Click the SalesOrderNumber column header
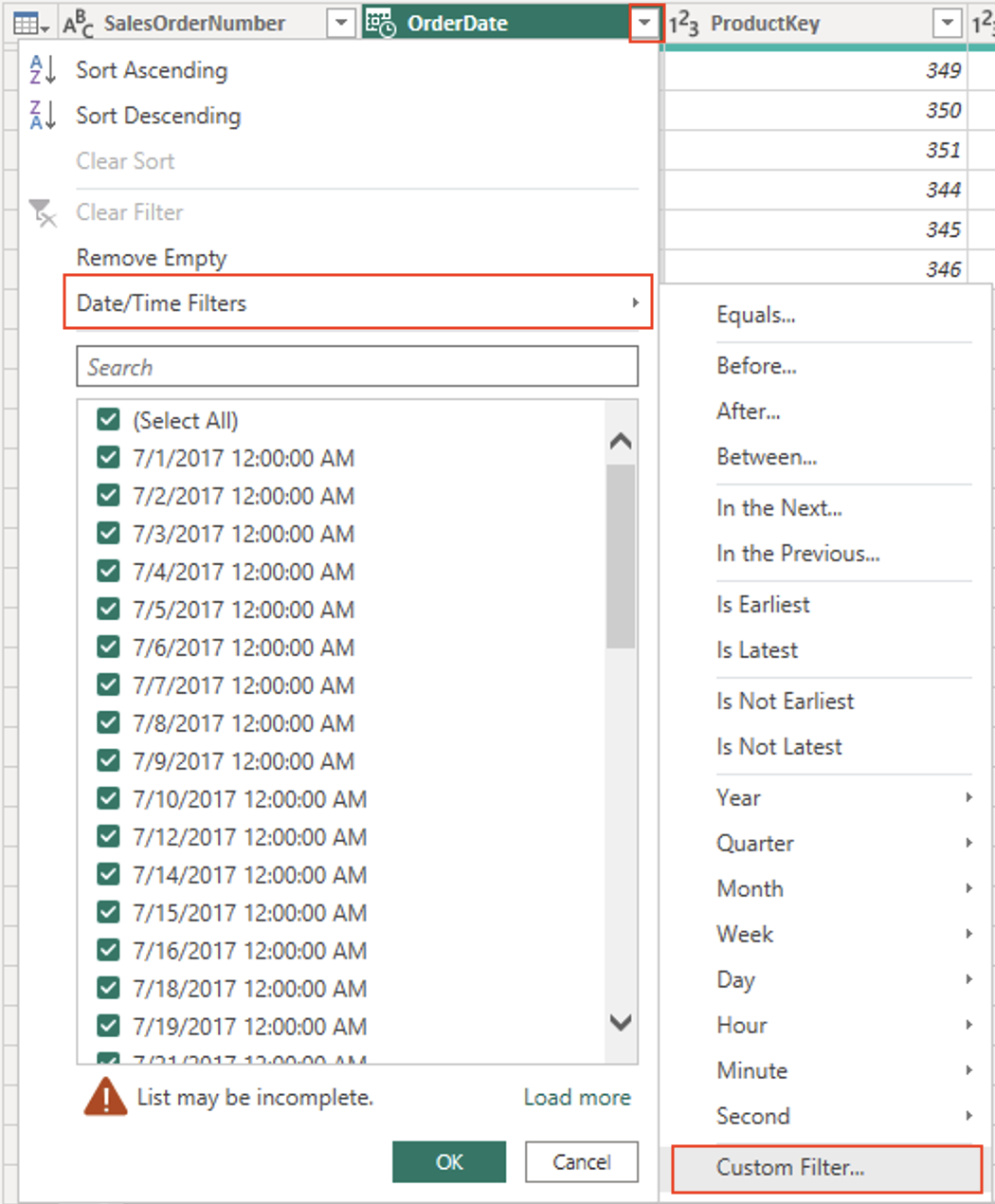Viewport: 995px width, 1204px height. 208,23
